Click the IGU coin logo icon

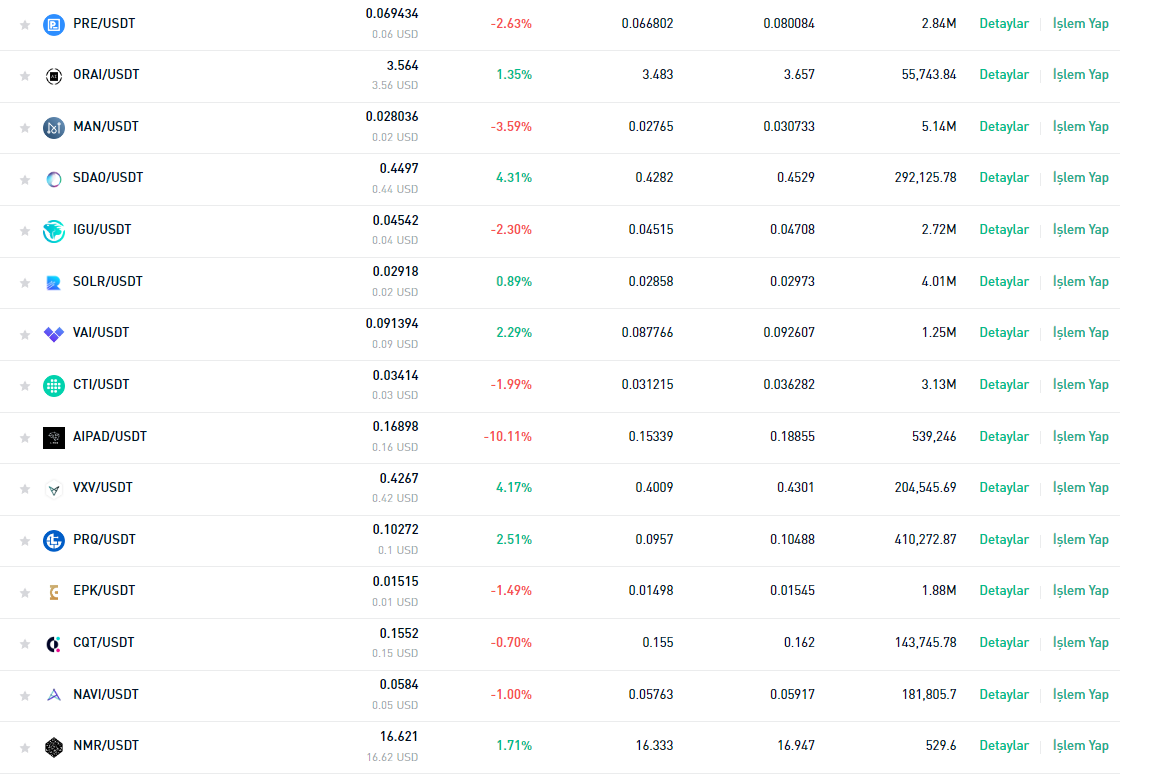point(54,231)
